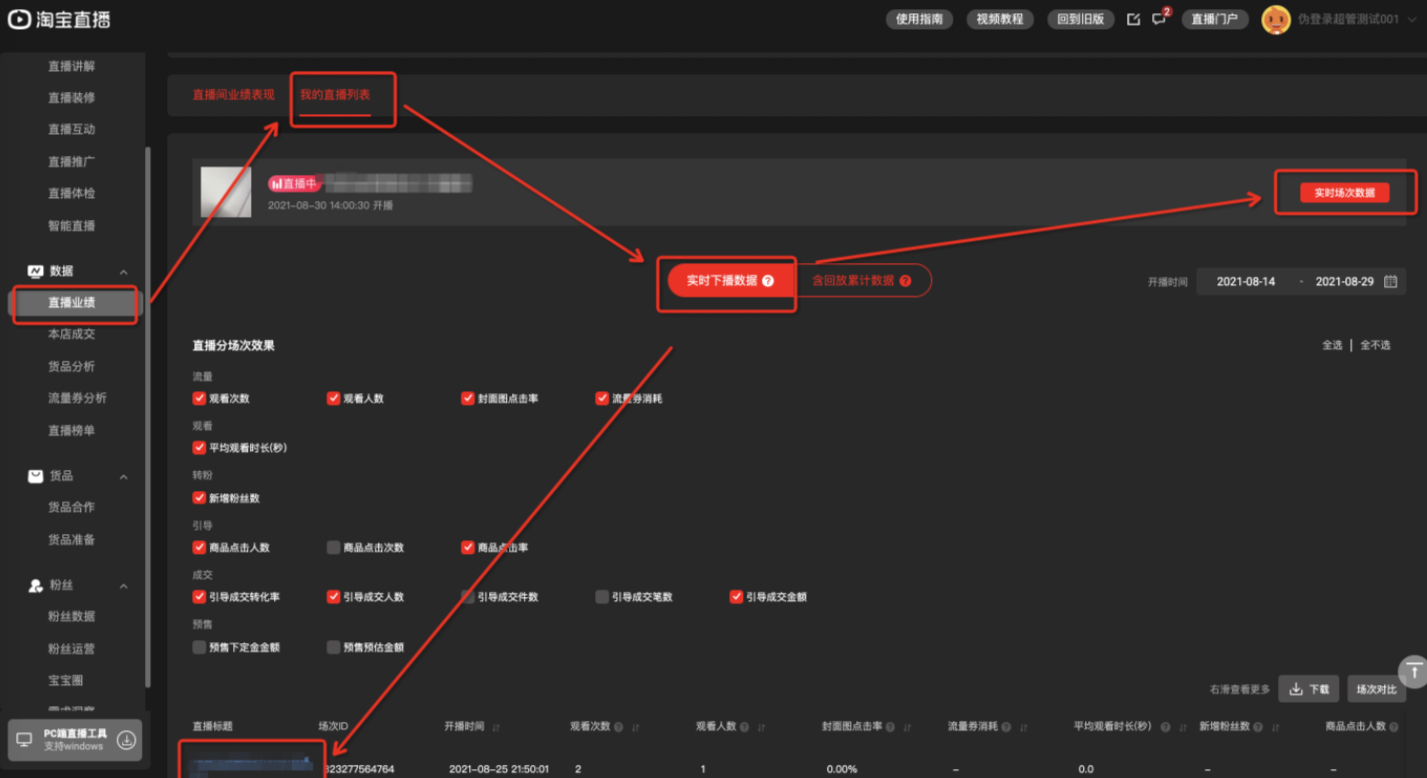
Task: Collapse the 货品 sidebar section
Action: (x=124, y=477)
